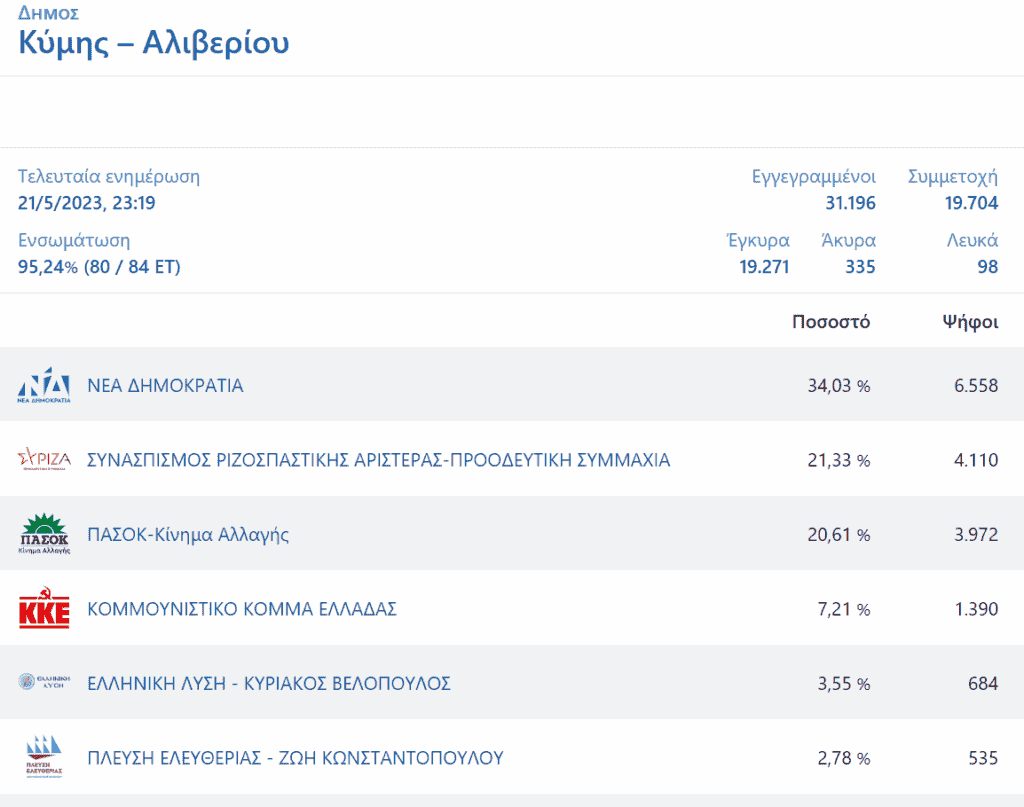Open the ΝΕΑ ΔΗΜΟΚΡΑΤΙΑ party name link
This screenshot has width=1024, height=807.
166,385
